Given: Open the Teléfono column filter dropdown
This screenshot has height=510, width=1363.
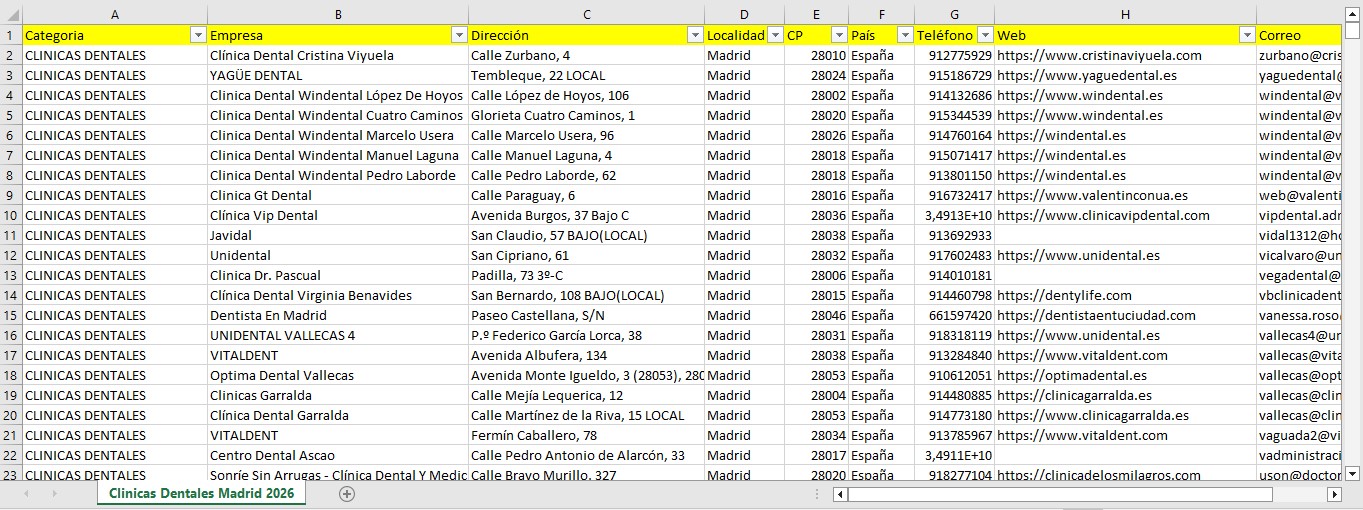Looking at the screenshot, I should coord(985,35).
